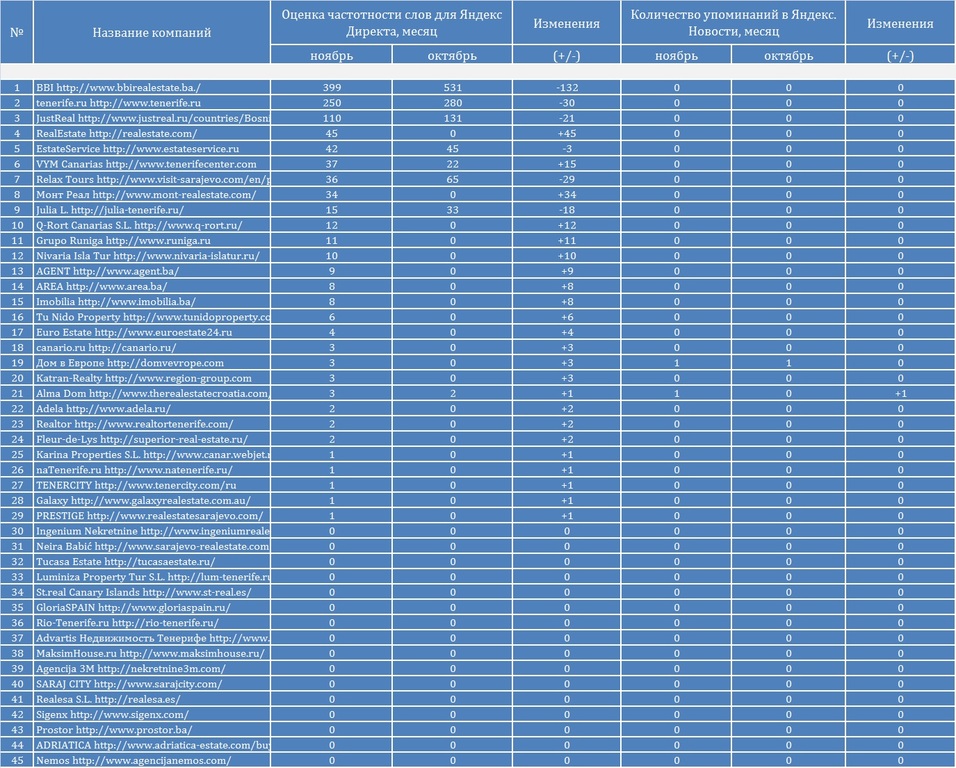Image resolution: width=956 pixels, height=768 pixels.
Task: Select PRESTIGE company cell
Action: pos(152,516)
